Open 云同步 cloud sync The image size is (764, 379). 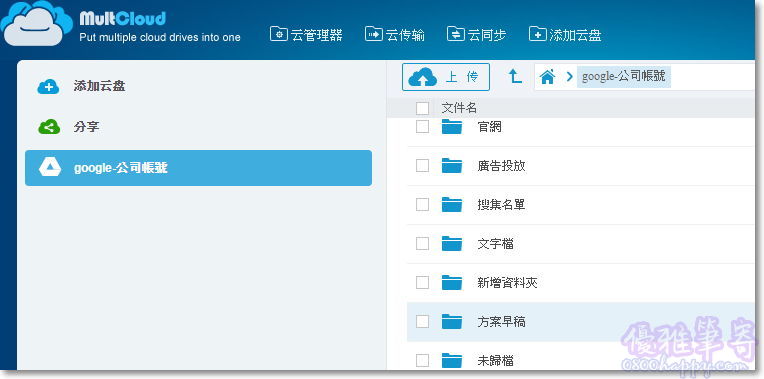(x=477, y=35)
